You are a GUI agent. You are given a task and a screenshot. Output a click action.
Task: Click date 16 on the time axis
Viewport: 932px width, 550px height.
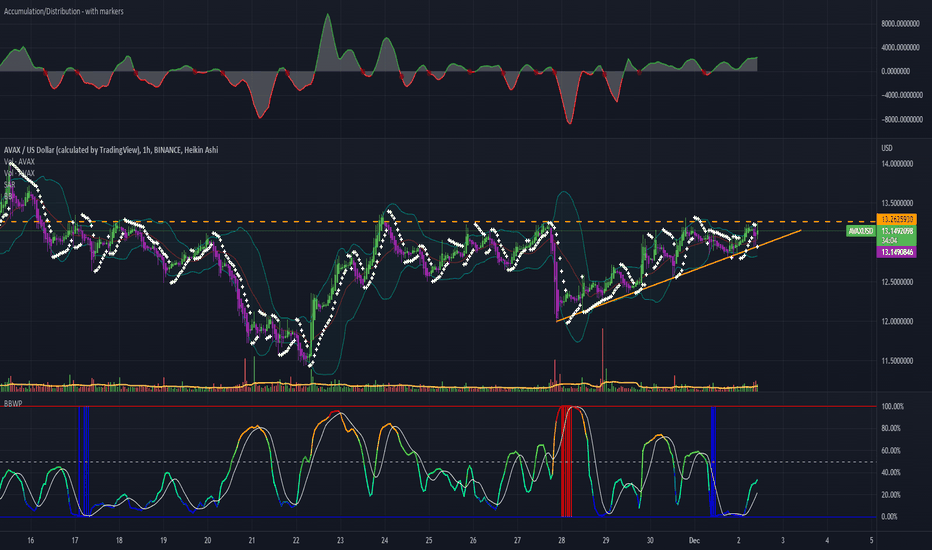tap(31, 540)
